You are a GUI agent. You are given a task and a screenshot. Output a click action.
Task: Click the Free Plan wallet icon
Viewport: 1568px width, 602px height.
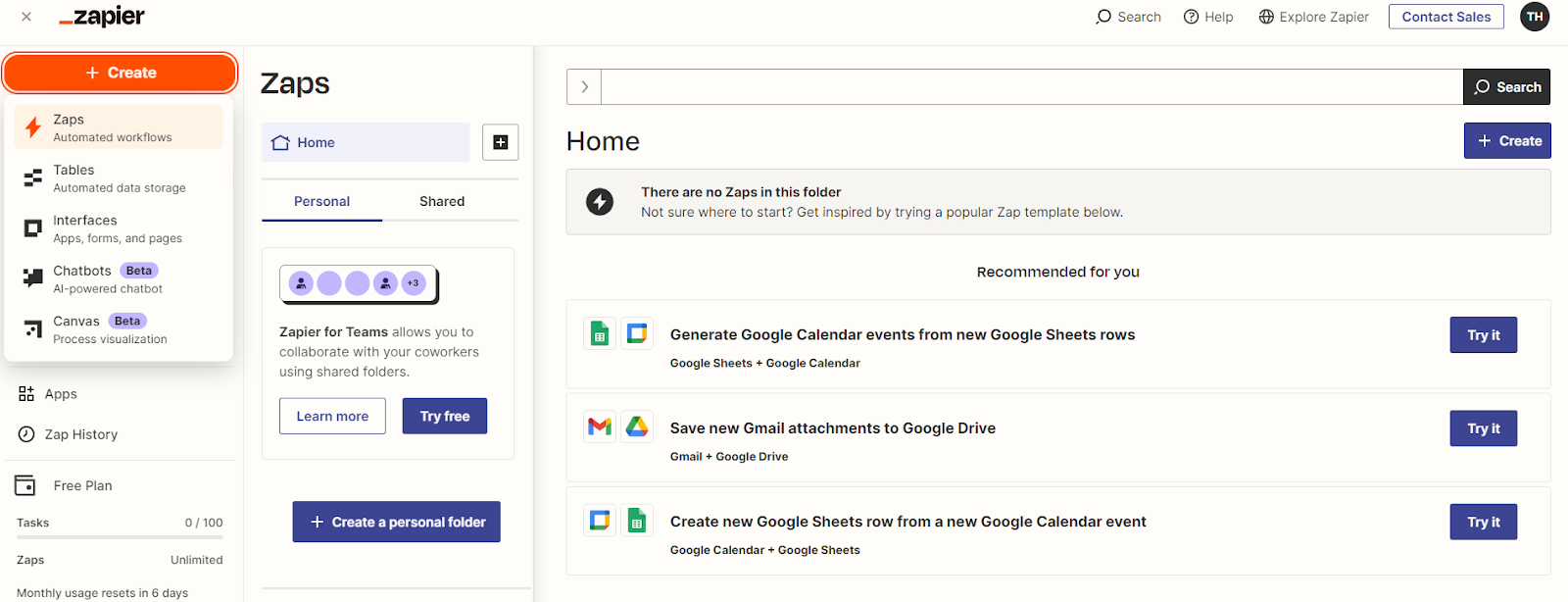[25, 485]
